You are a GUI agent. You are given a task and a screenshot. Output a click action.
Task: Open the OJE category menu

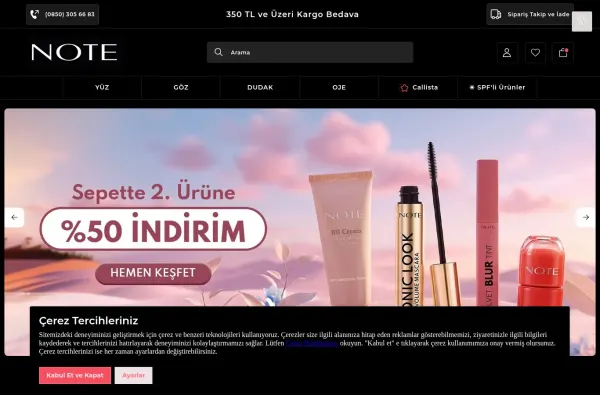(339, 88)
